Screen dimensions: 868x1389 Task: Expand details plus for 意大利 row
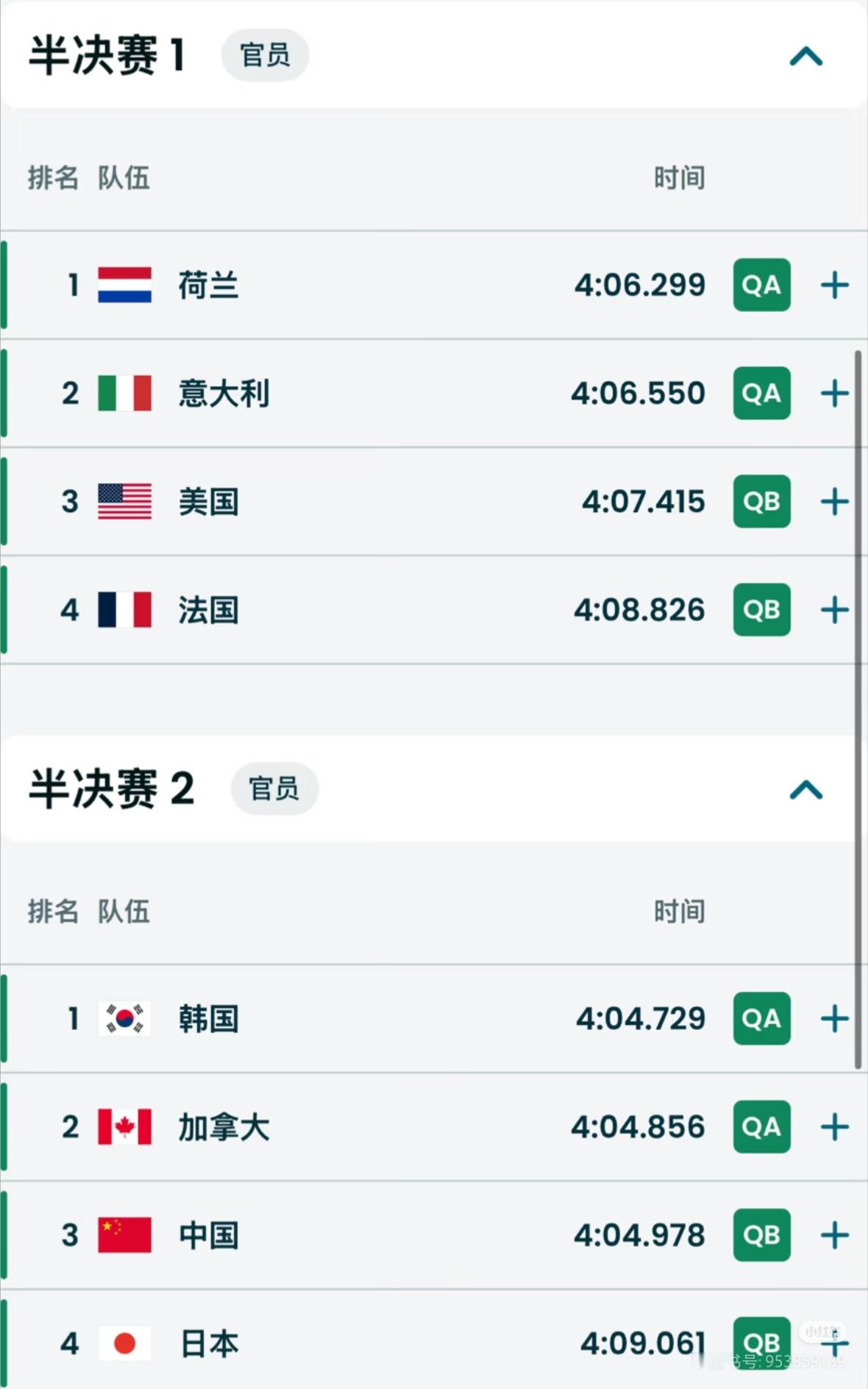click(834, 393)
